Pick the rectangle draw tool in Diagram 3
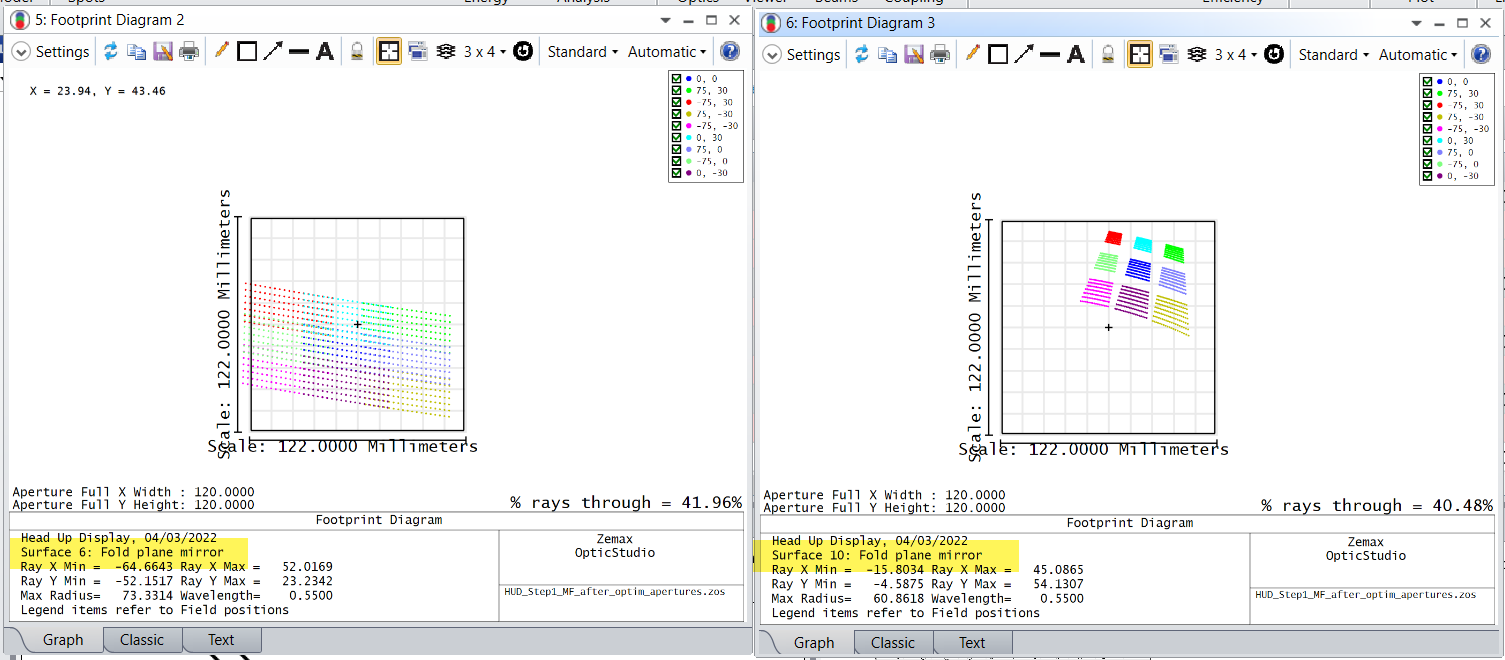1505x660 pixels. point(998,54)
